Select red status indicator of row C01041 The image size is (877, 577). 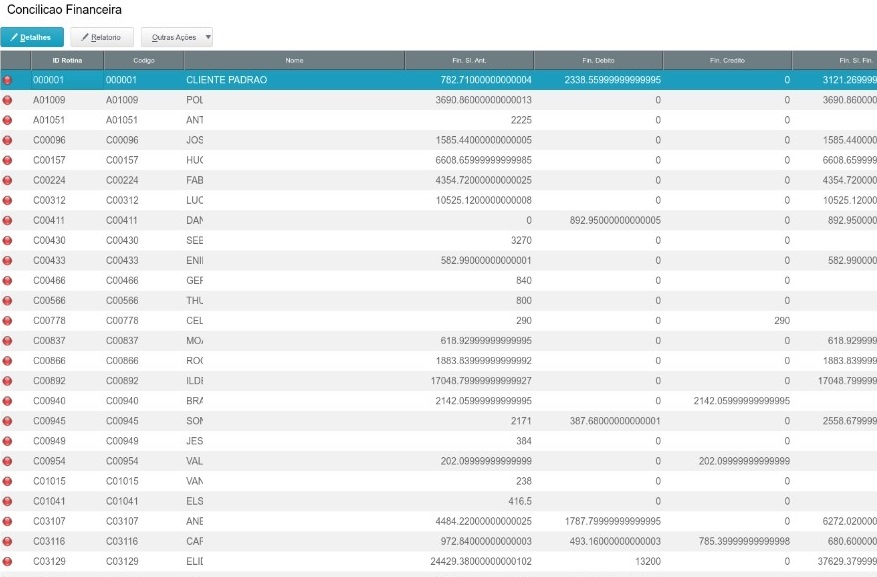coord(8,500)
